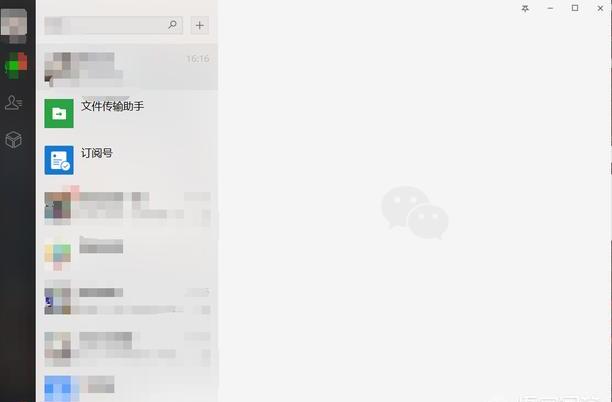Screen dimensions: 612x402
Task: Click the green file transfer folder icon
Action: coord(59,114)
